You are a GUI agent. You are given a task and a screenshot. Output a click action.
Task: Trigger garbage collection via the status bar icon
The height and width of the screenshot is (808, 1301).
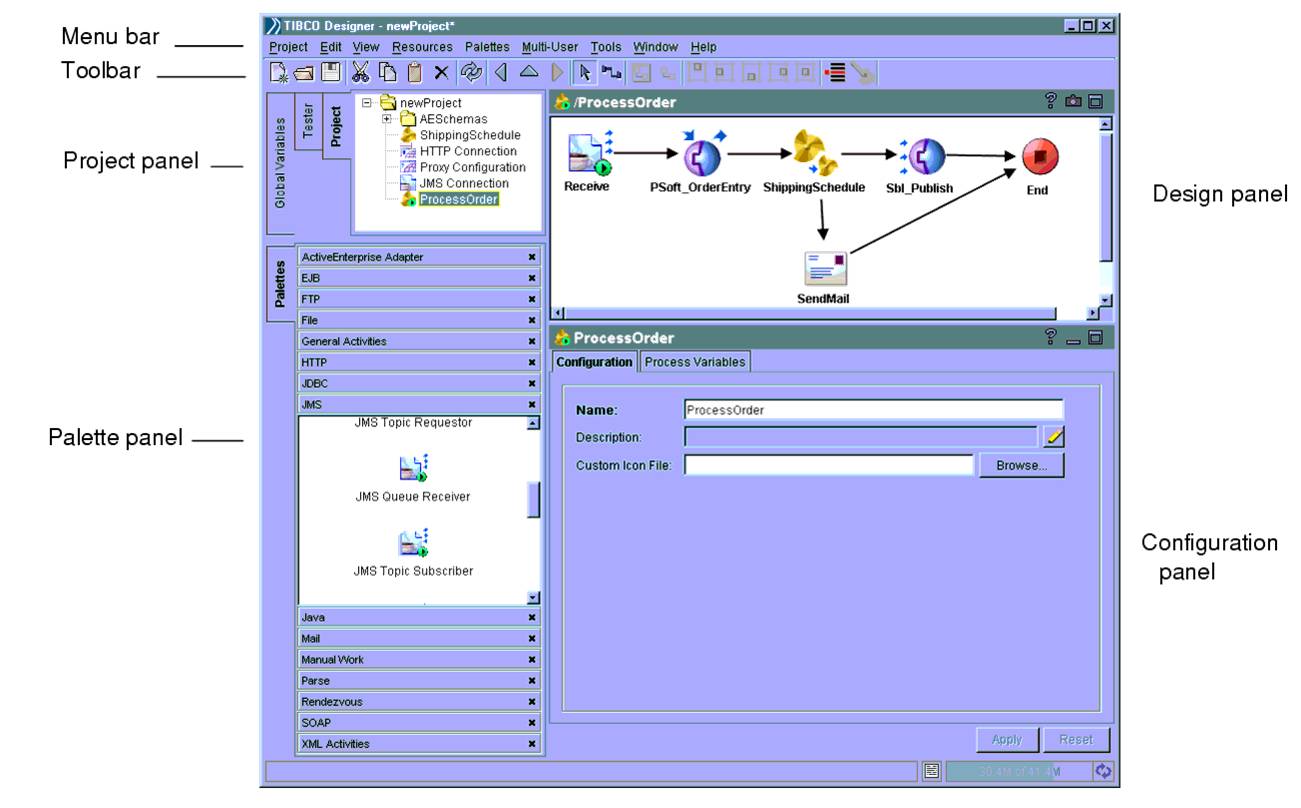pos(1103,771)
